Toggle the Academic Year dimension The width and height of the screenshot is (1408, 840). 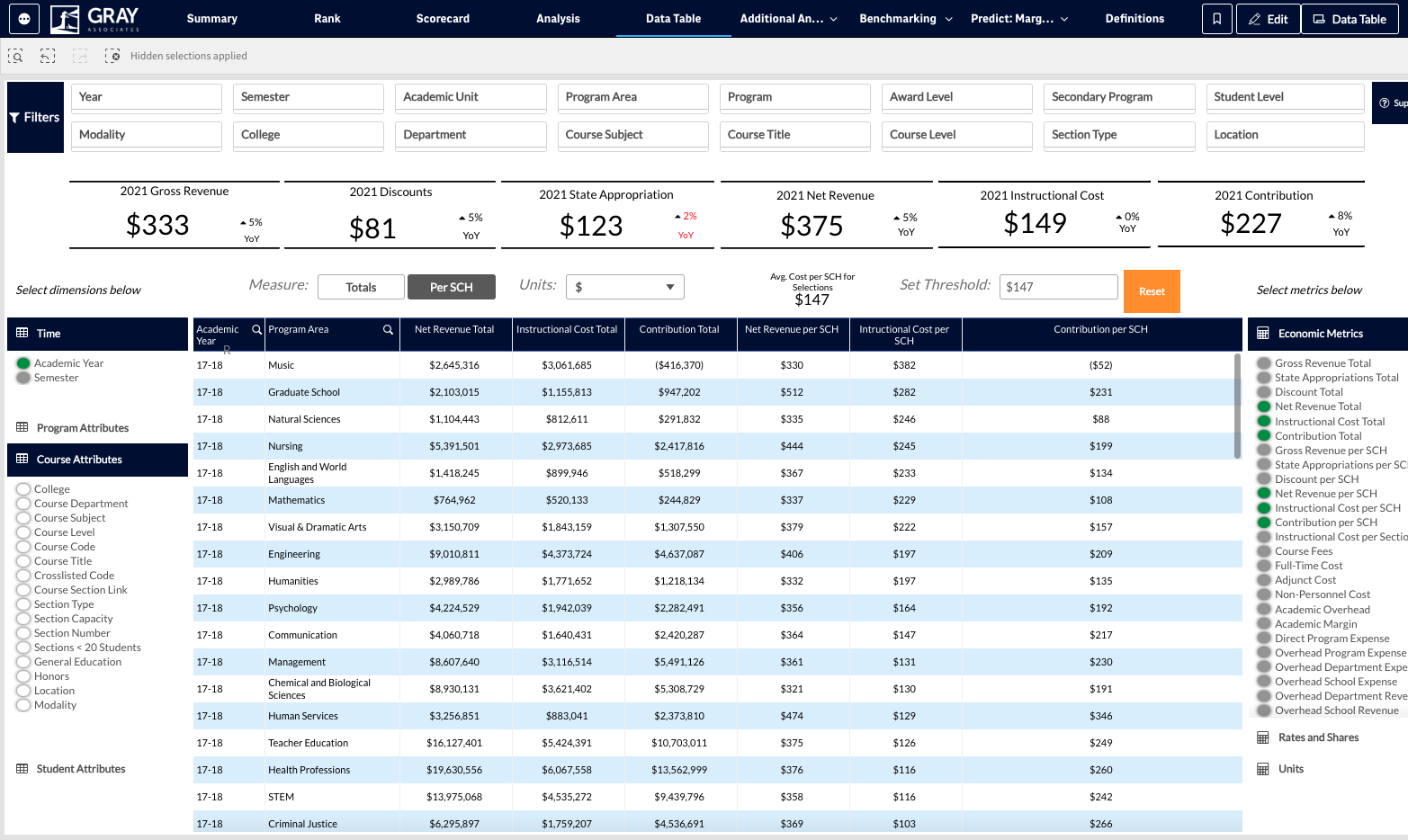[23, 363]
